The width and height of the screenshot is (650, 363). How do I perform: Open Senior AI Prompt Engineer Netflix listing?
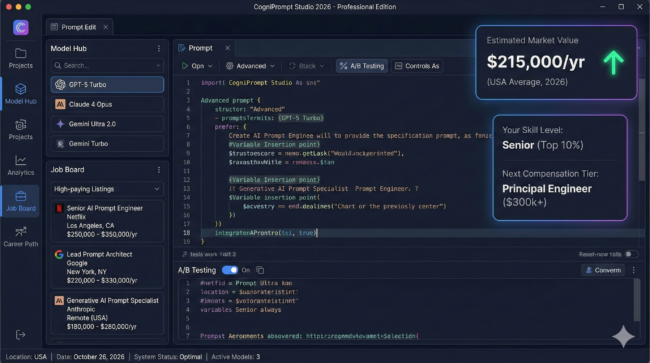coord(107,221)
